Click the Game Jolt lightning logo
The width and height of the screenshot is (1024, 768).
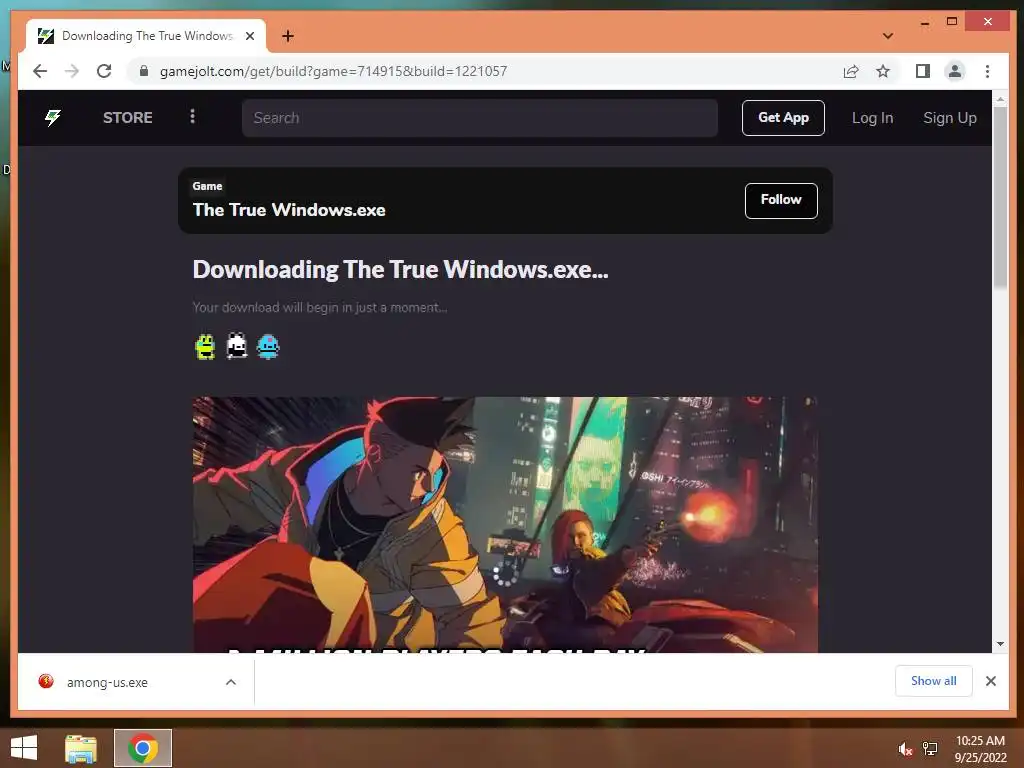(53, 118)
